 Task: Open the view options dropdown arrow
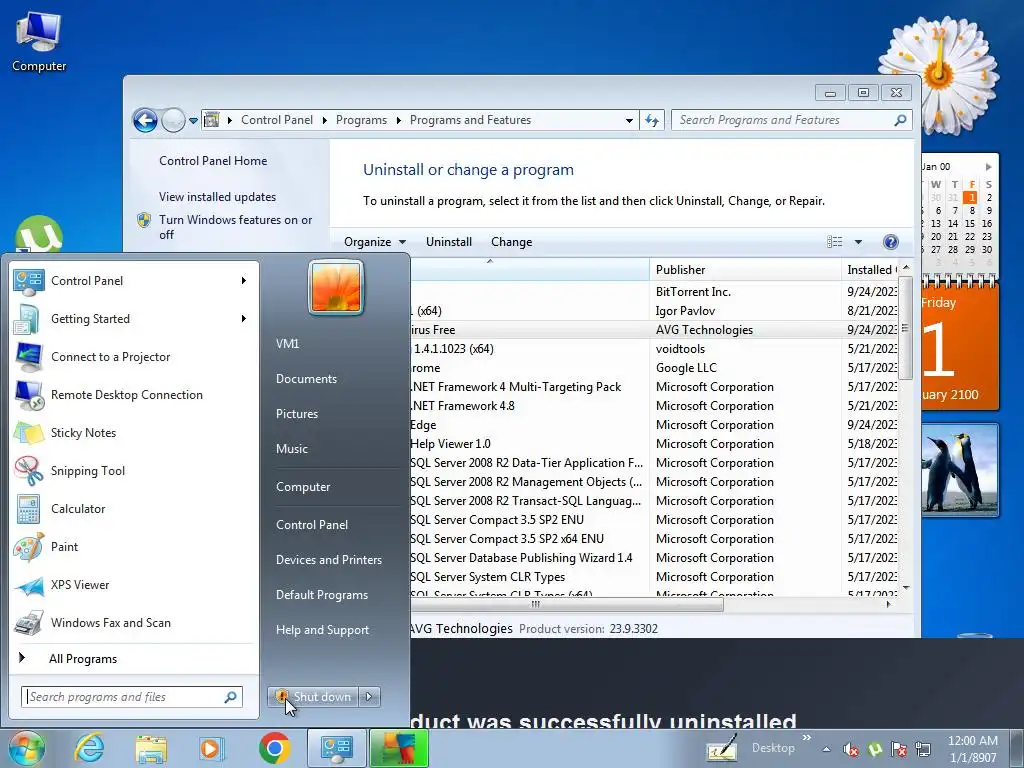tap(858, 242)
